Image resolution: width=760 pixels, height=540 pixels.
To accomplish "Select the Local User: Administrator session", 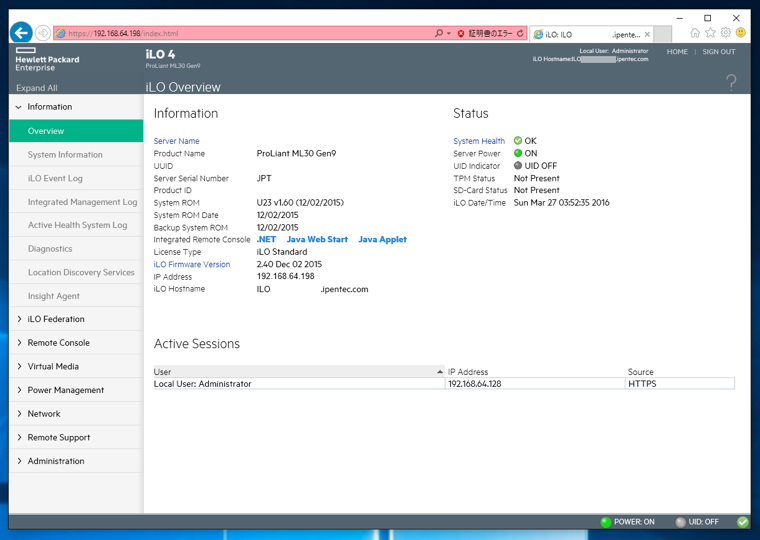I will click(299, 384).
